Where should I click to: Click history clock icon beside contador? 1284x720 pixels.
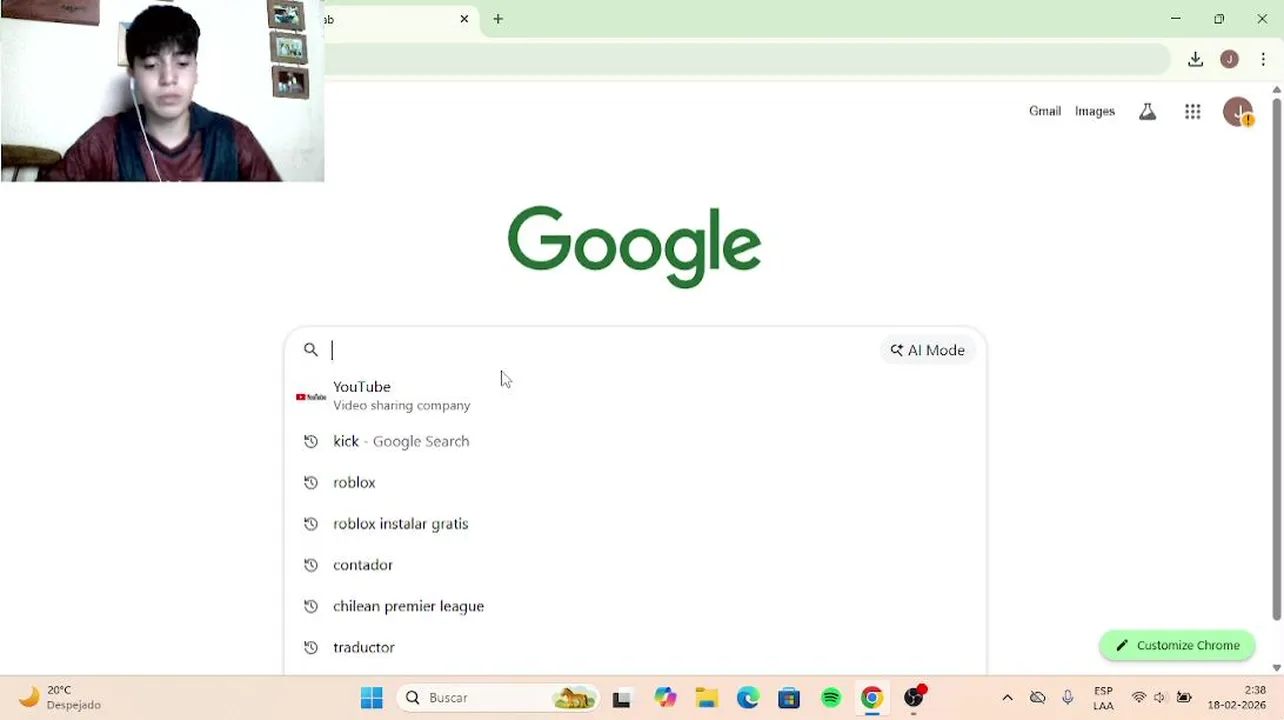311,565
